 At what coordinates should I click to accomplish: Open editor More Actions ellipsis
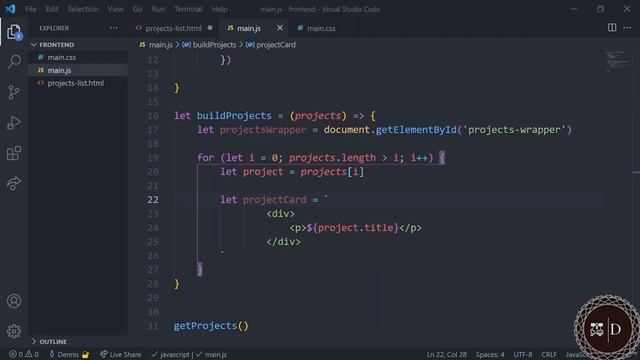click(627, 28)
